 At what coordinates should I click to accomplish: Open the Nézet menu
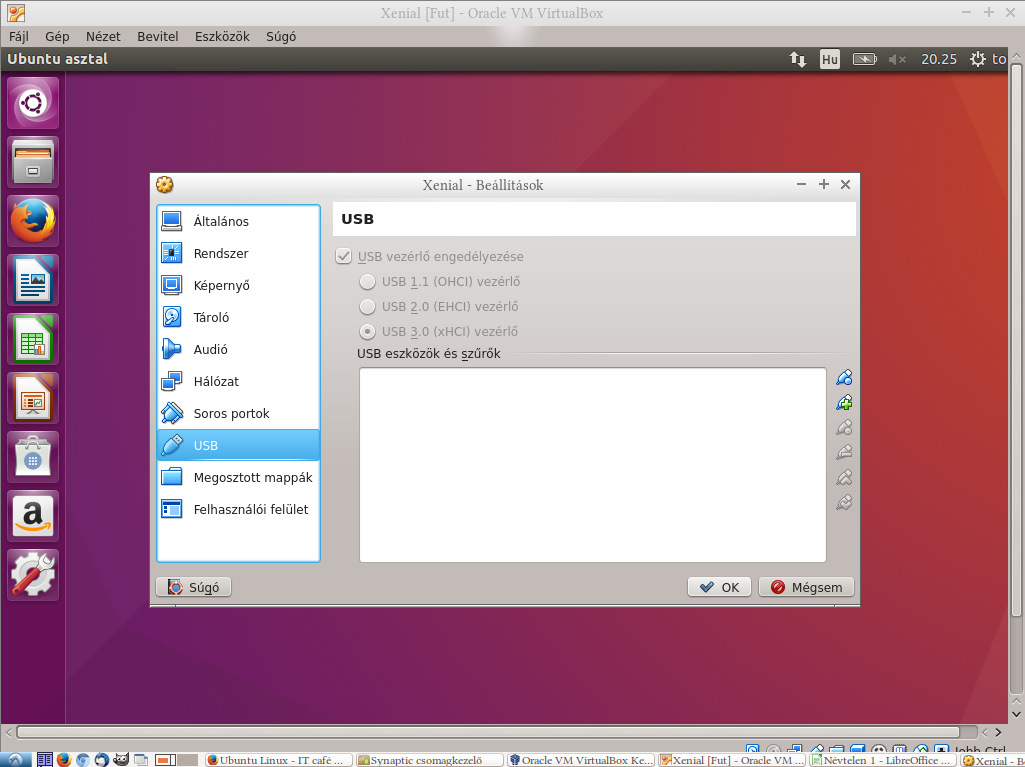pos(103,37)
